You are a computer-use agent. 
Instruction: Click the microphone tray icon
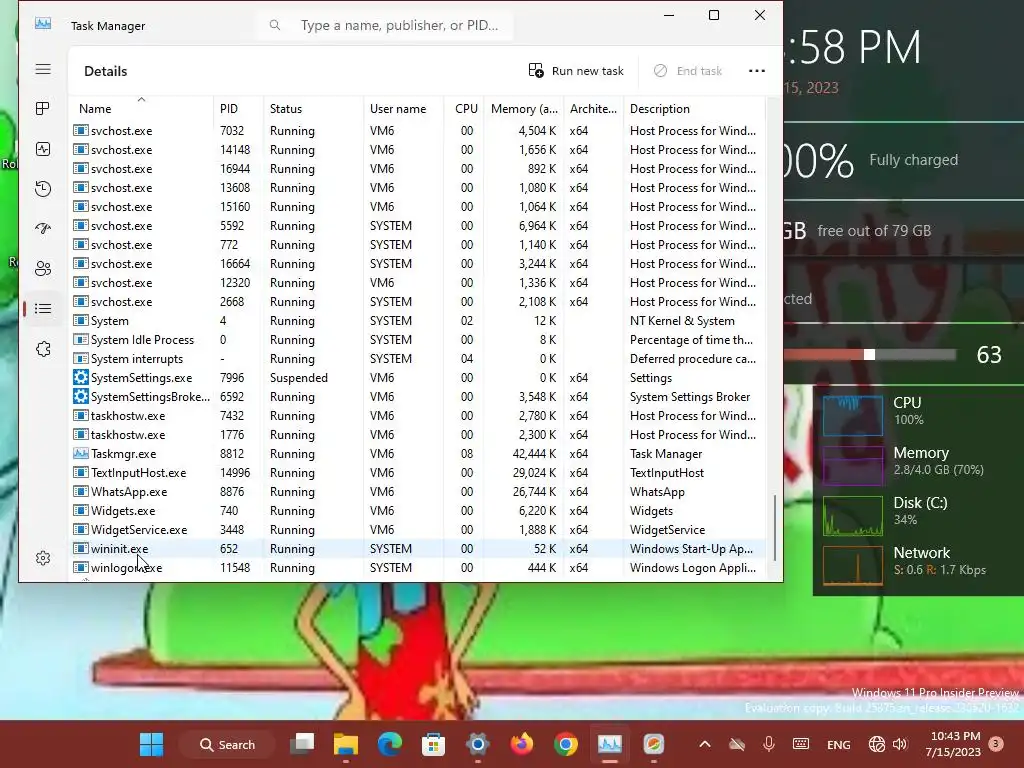(769, 744)
